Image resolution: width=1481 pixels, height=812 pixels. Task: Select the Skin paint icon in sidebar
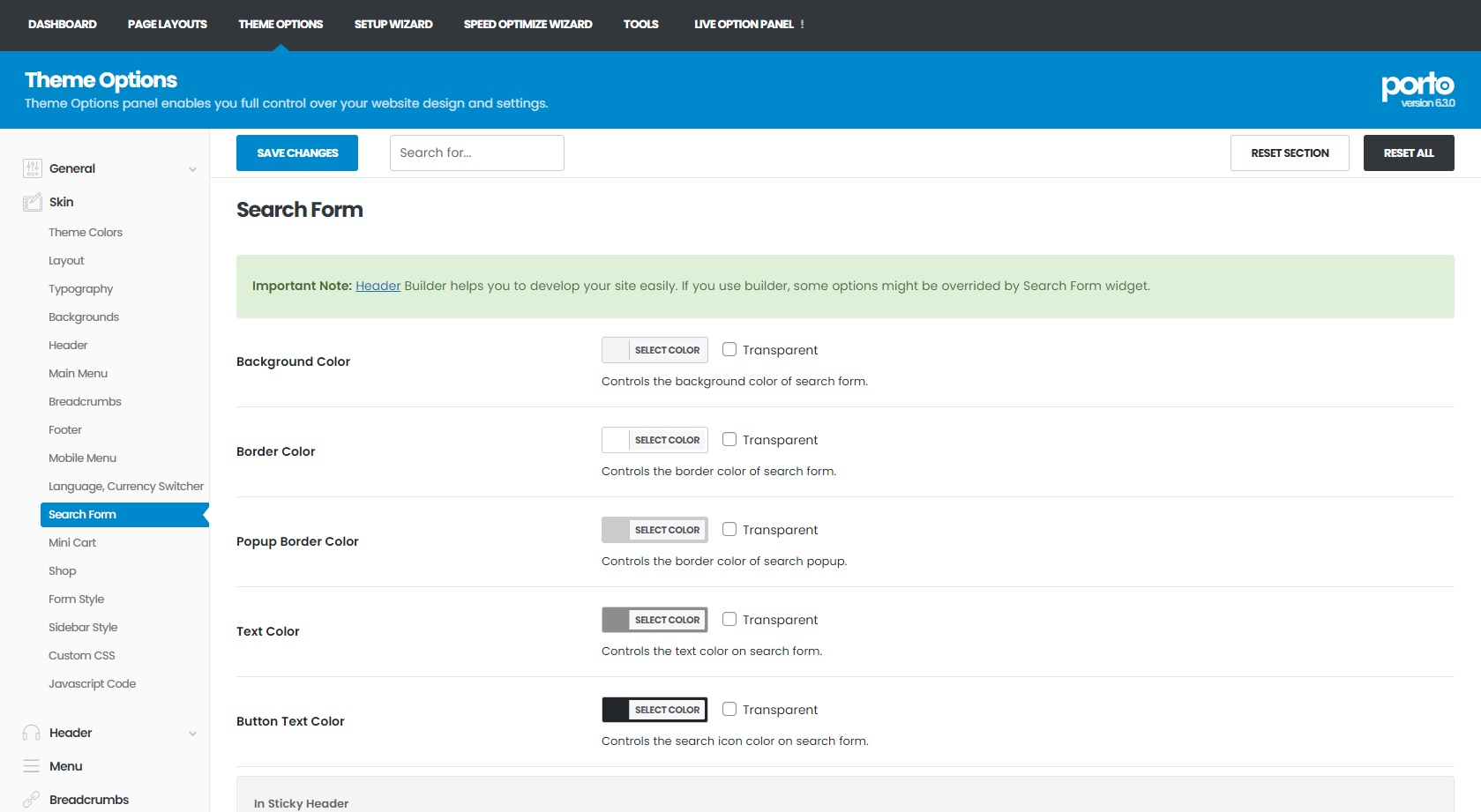click(x=31, y=202)
